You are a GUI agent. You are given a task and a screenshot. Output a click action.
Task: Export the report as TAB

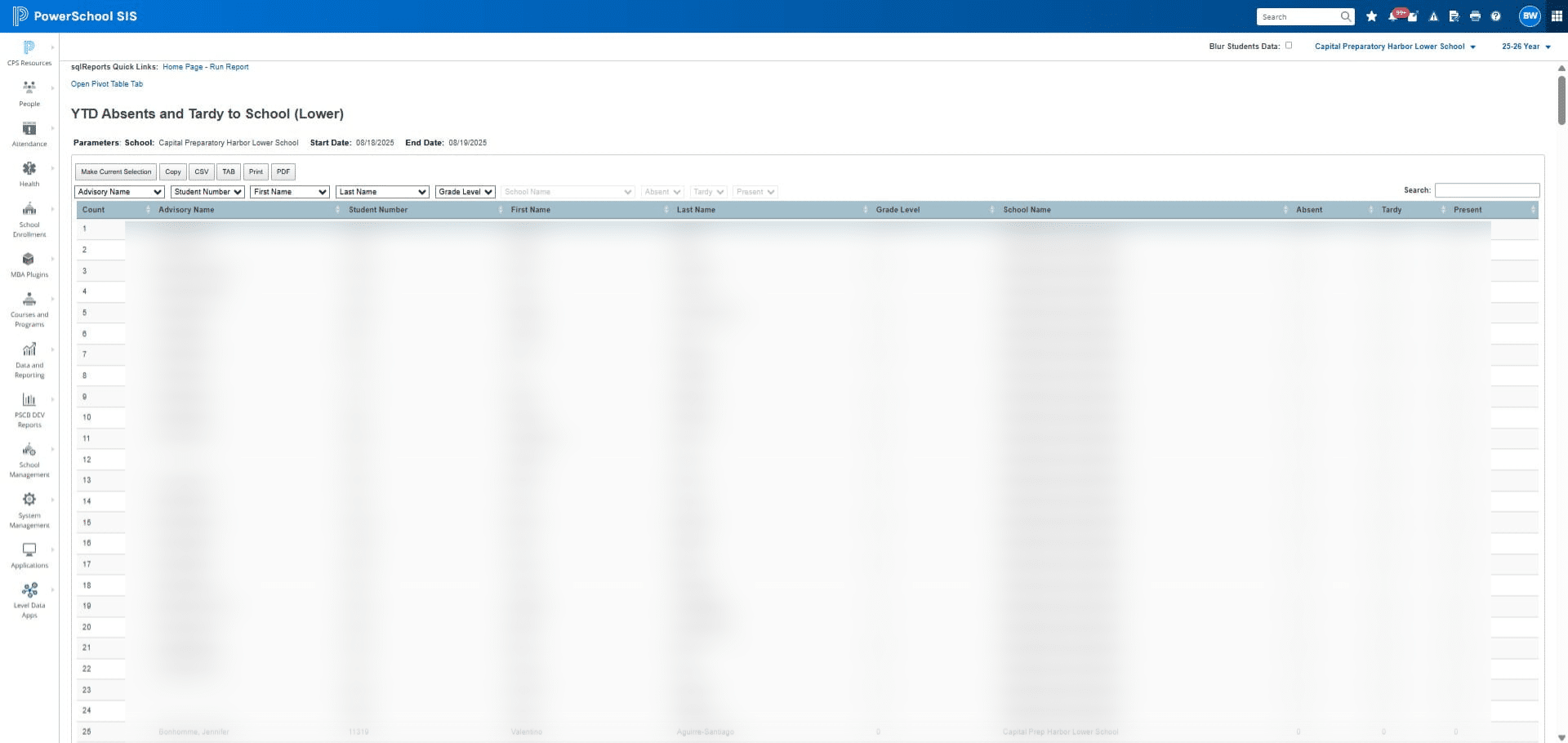229,172
